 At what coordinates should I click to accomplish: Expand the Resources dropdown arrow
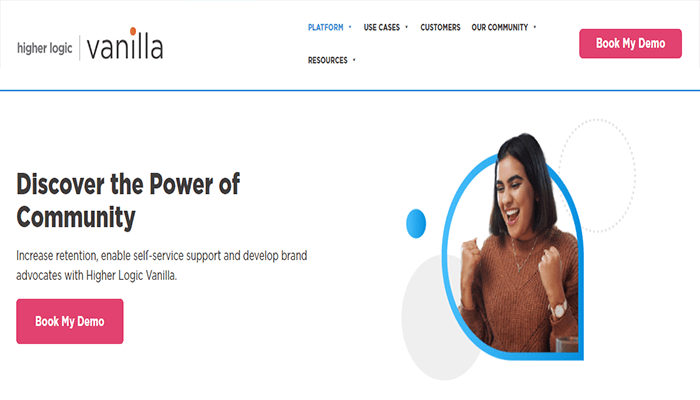[354, 60]
